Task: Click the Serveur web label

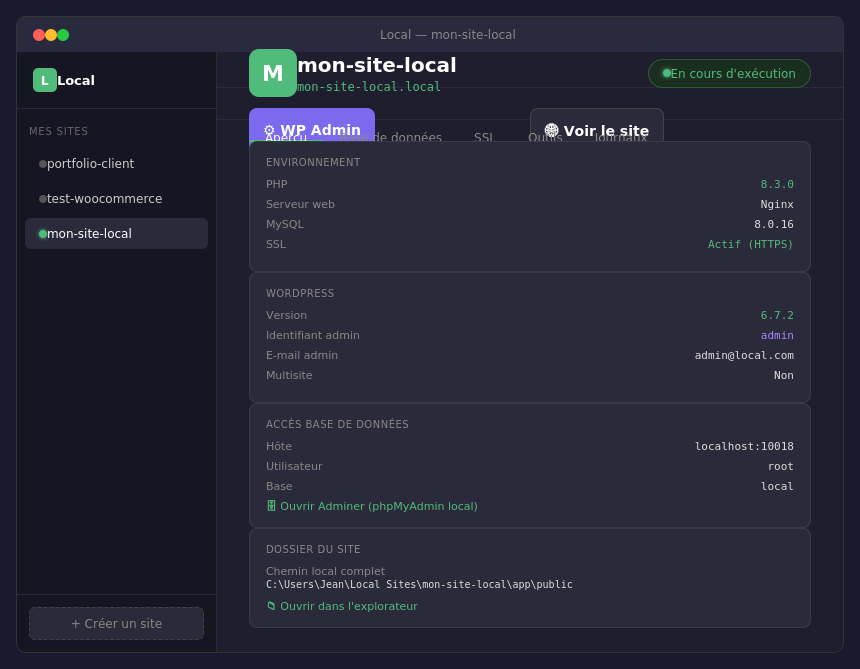Action: (x=300, y=204)
